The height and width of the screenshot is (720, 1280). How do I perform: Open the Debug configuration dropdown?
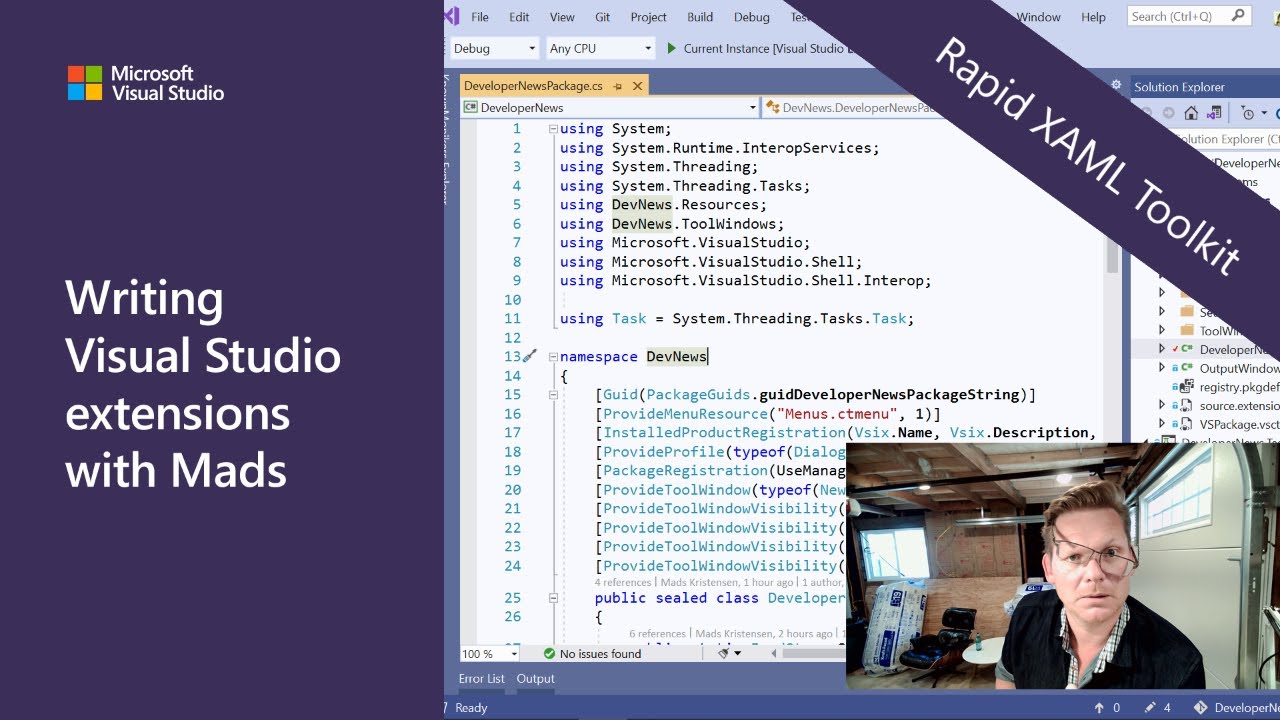(x=494, y=48)
